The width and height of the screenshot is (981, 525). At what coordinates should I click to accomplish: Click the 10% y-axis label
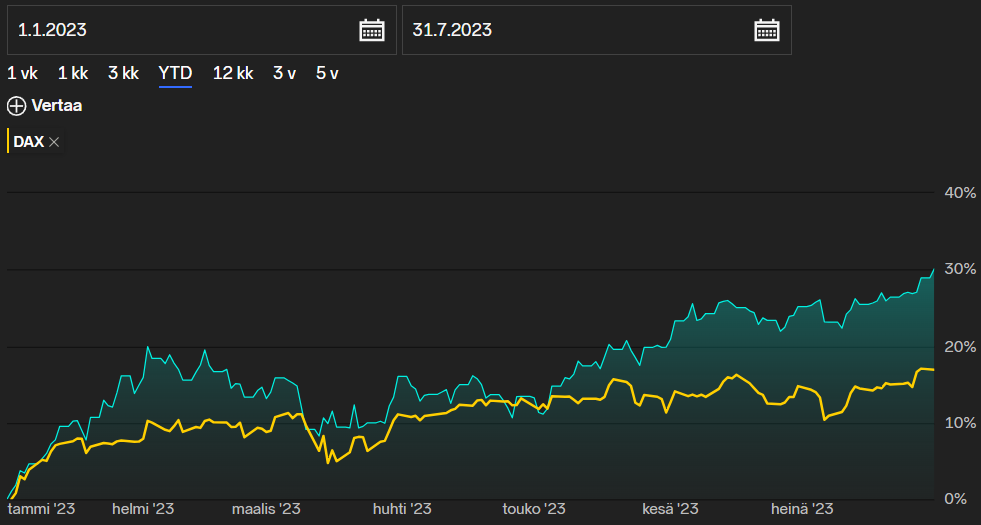(960, 423)
